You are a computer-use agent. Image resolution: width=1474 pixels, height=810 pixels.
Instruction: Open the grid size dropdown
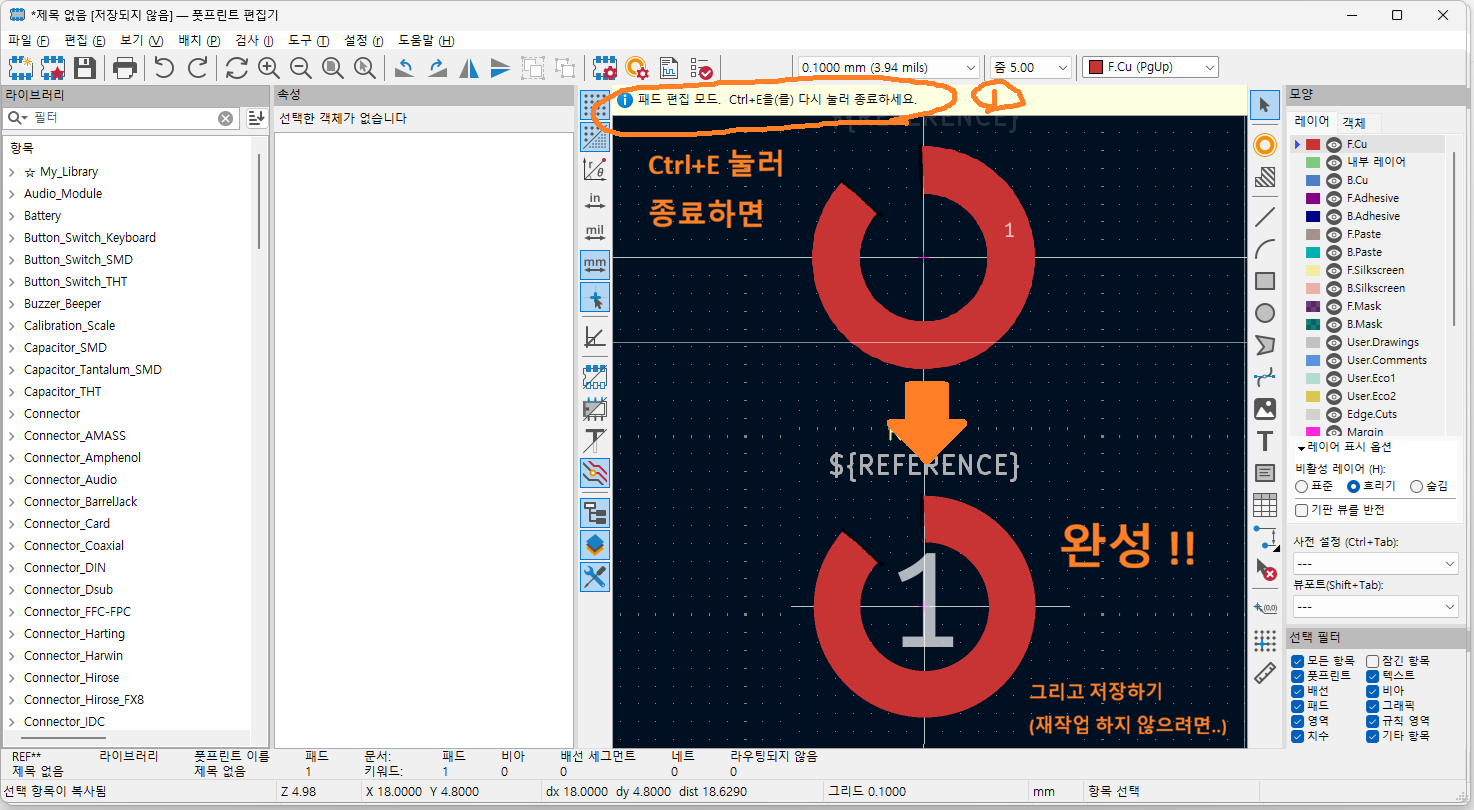[x=887, y=67]
